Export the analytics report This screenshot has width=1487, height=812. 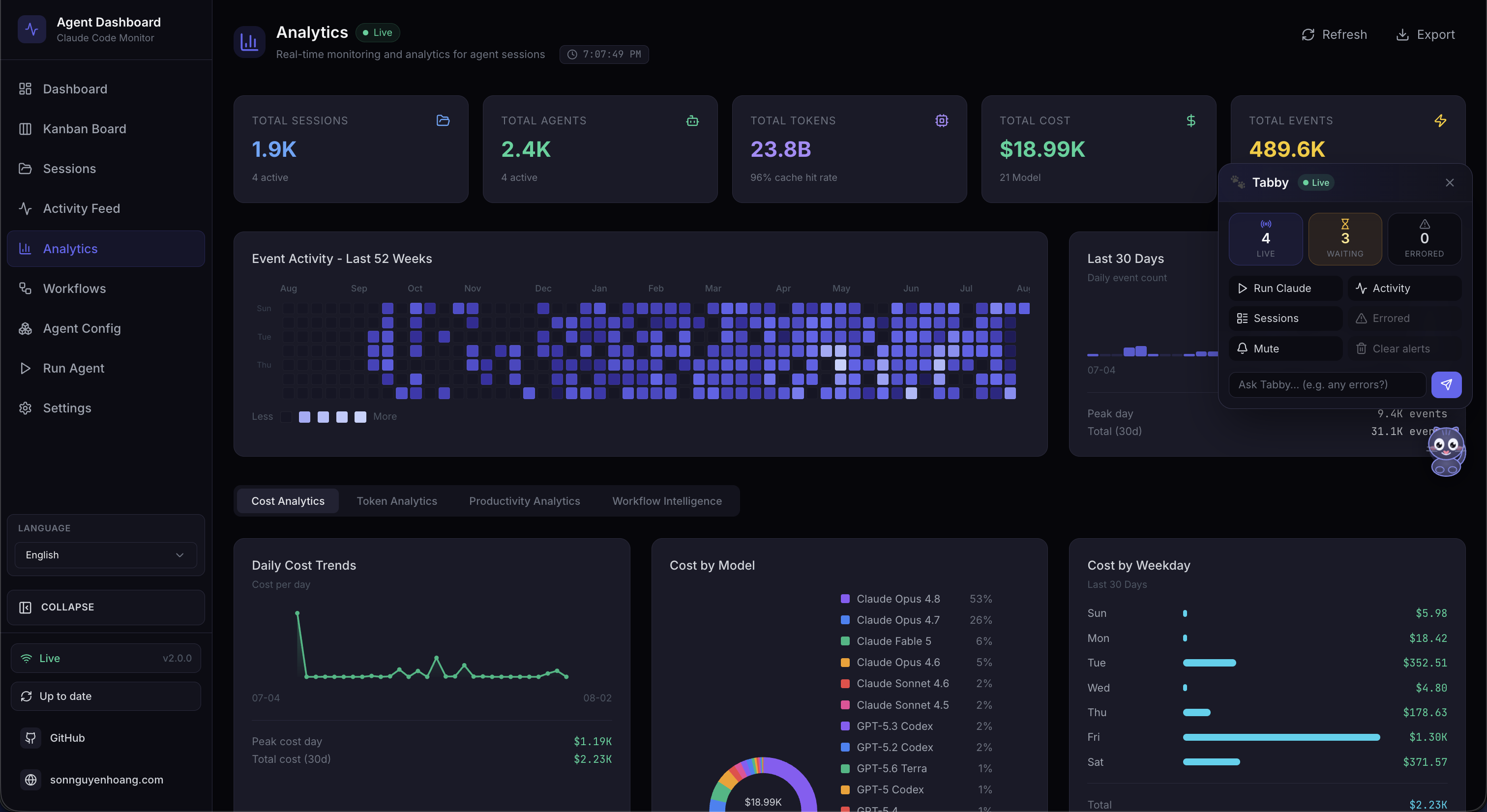(1425, 34)
